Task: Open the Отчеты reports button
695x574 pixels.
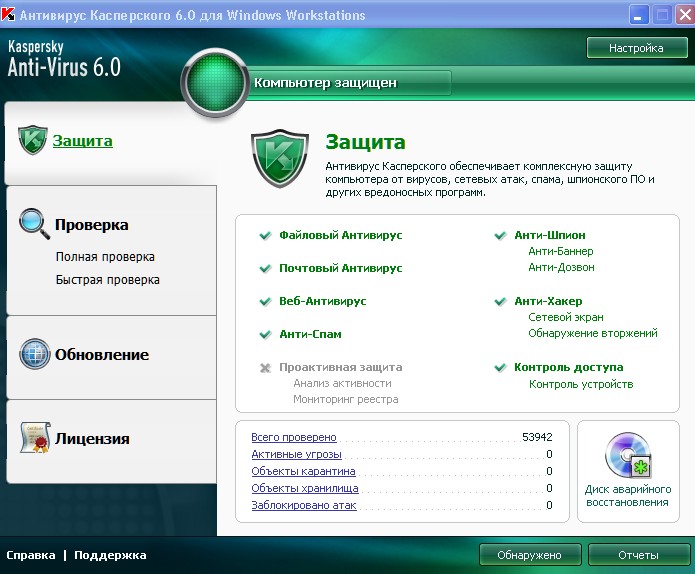Action: pyautogui.click(x=638, y=555)
